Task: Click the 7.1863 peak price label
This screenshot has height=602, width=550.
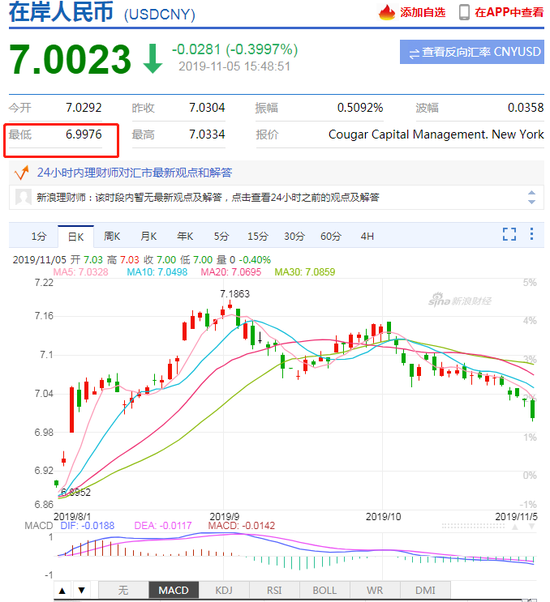Action: tap(235, 294)
